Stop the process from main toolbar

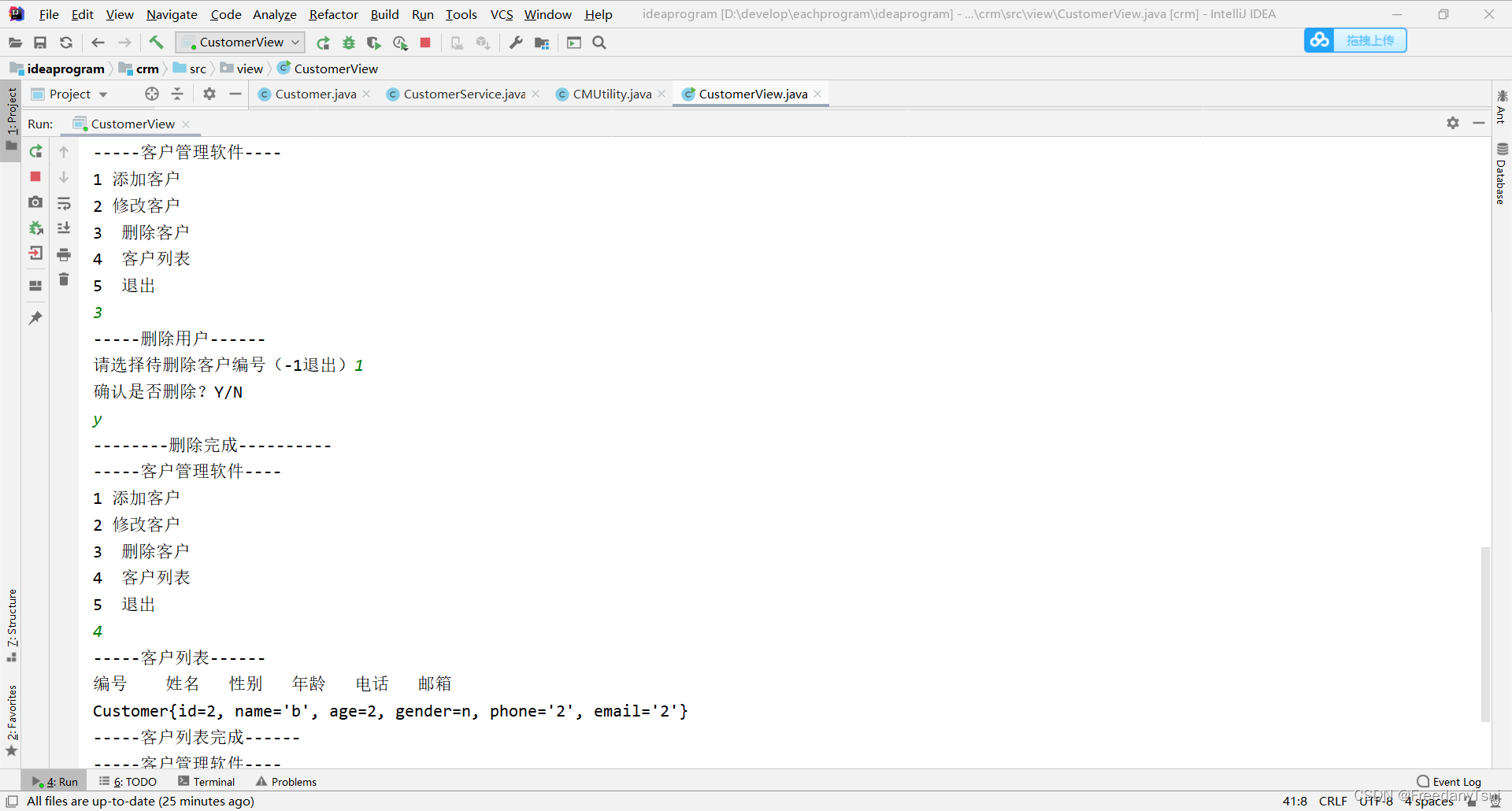(x=425, y=43)
